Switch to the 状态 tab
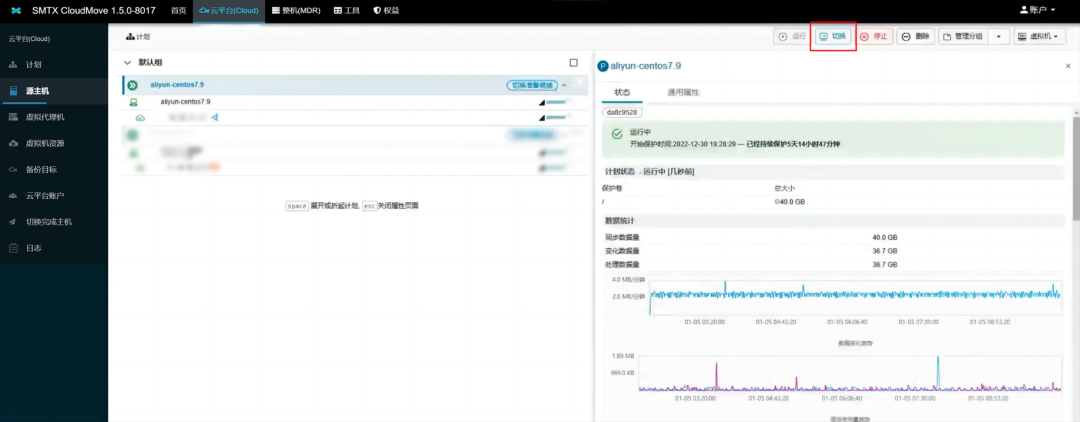Screen dimensions: 1080x422 coord(622,92)
